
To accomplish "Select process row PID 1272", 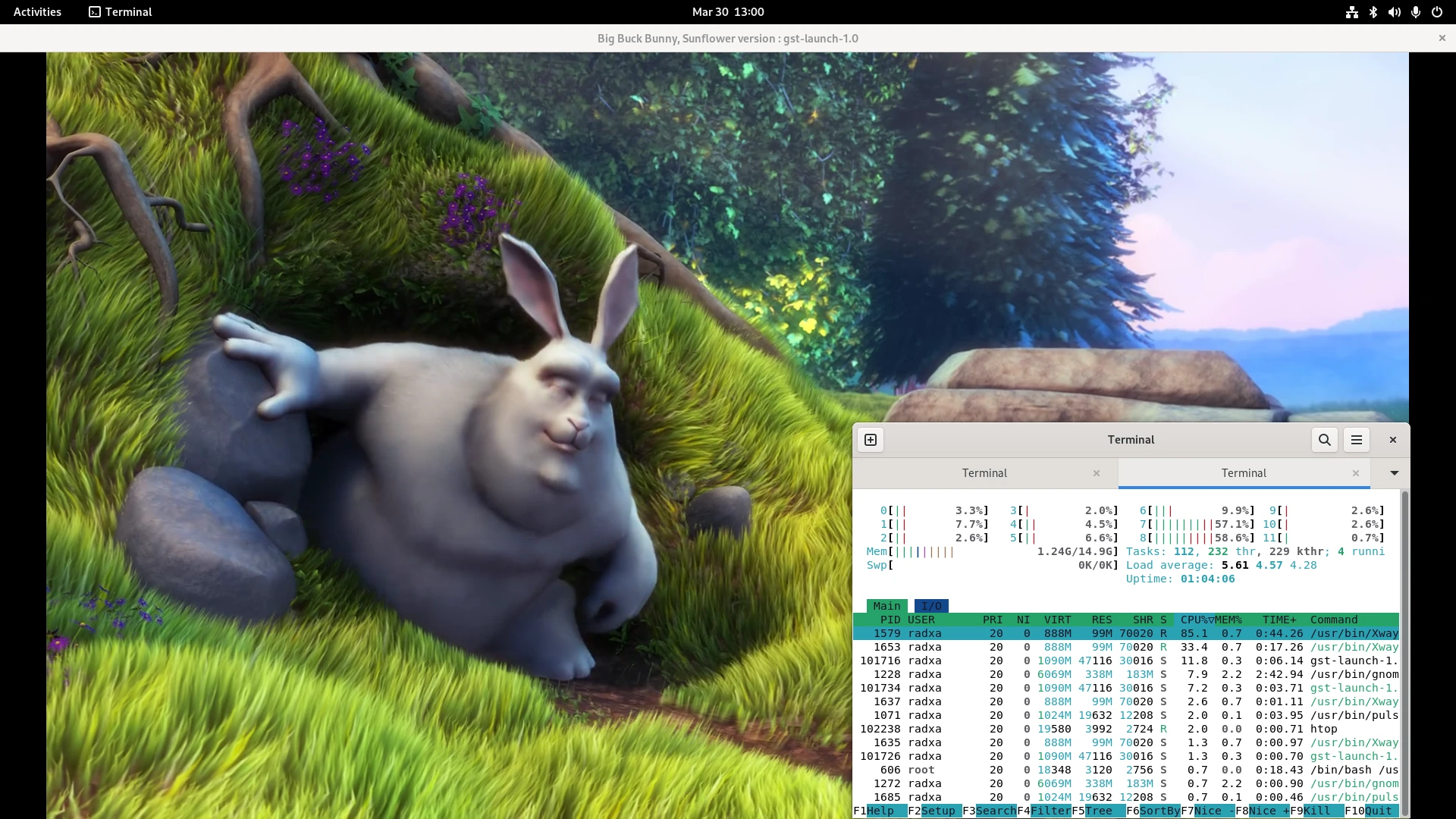I will pyautogui.click(x=1126, y=783).
